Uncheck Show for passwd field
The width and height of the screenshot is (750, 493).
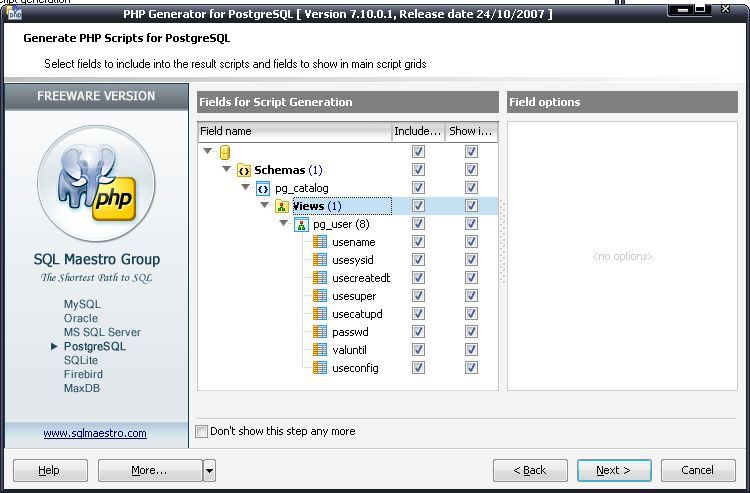(x=471, y=331)
